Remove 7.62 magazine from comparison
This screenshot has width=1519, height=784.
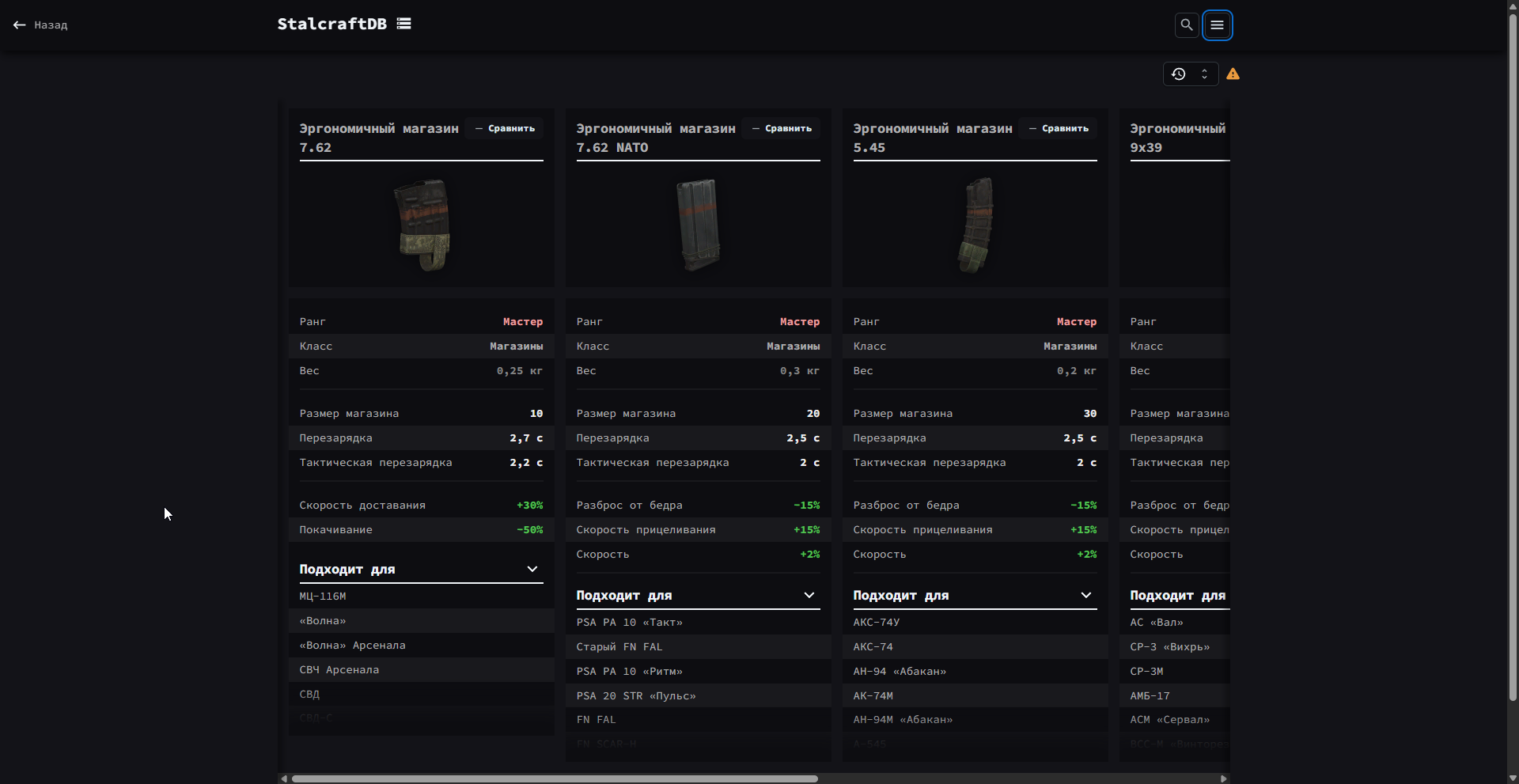pos(505,128)
